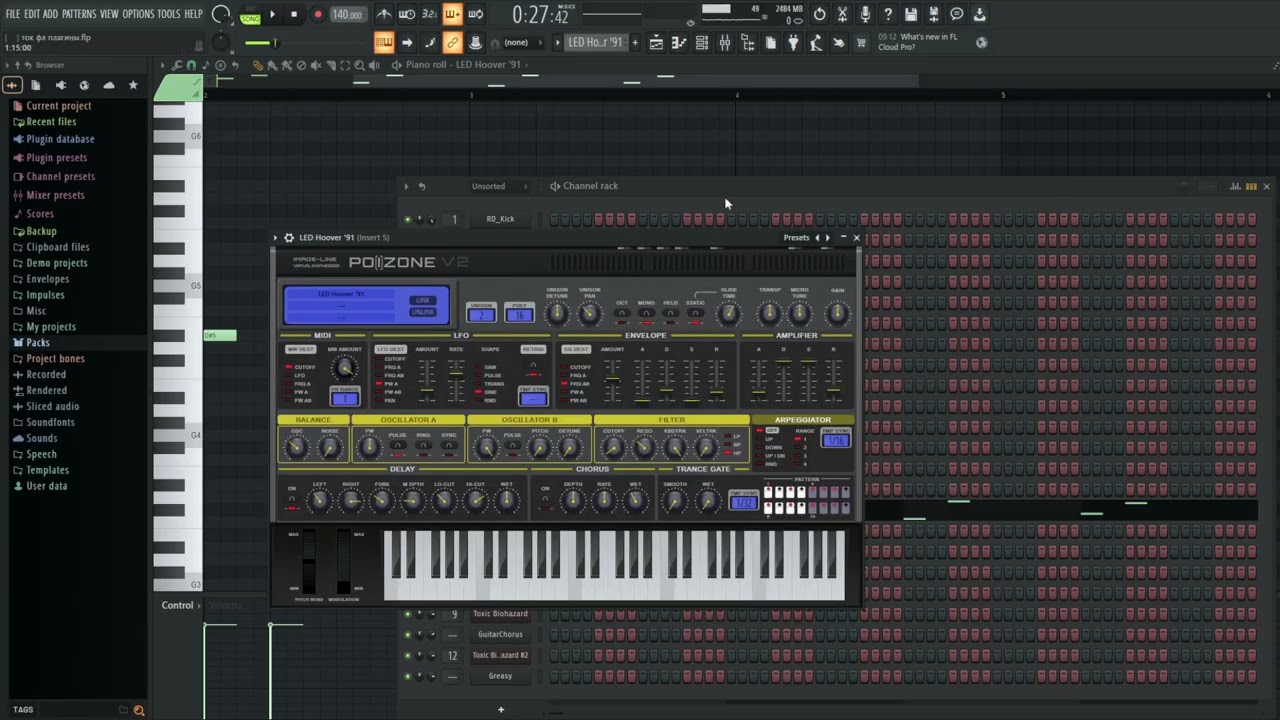Click the undo history icon
The width and height of the screenshot is (1280, 720).
point(819,14)
